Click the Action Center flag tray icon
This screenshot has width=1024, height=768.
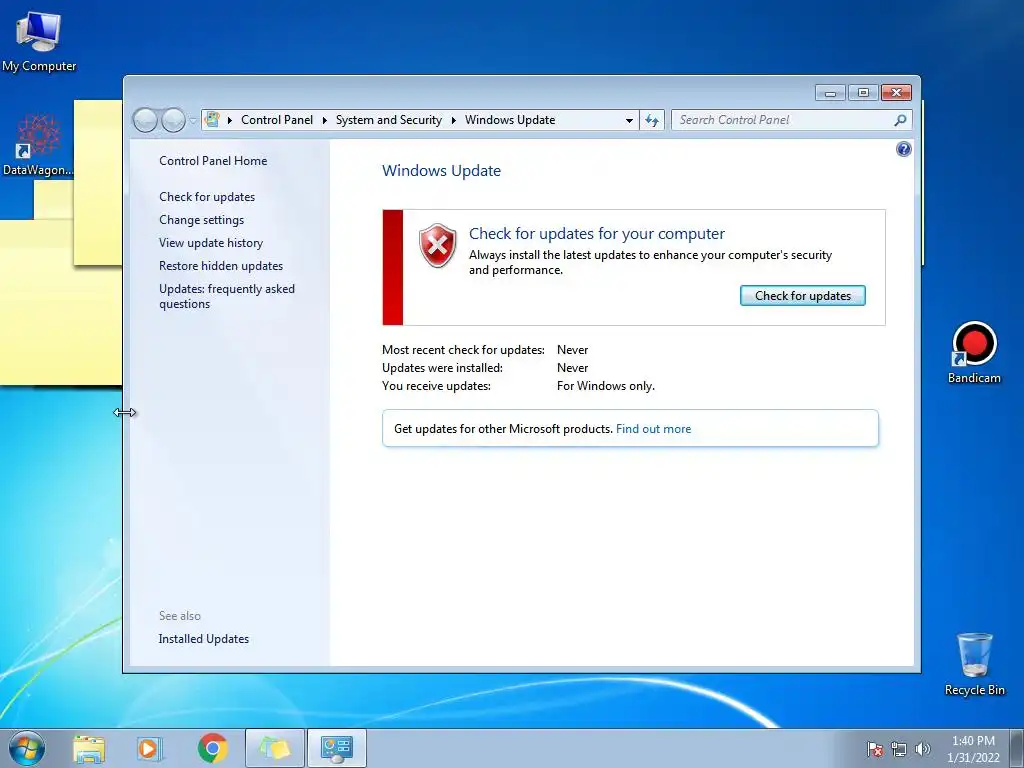[x=874, y=749]
